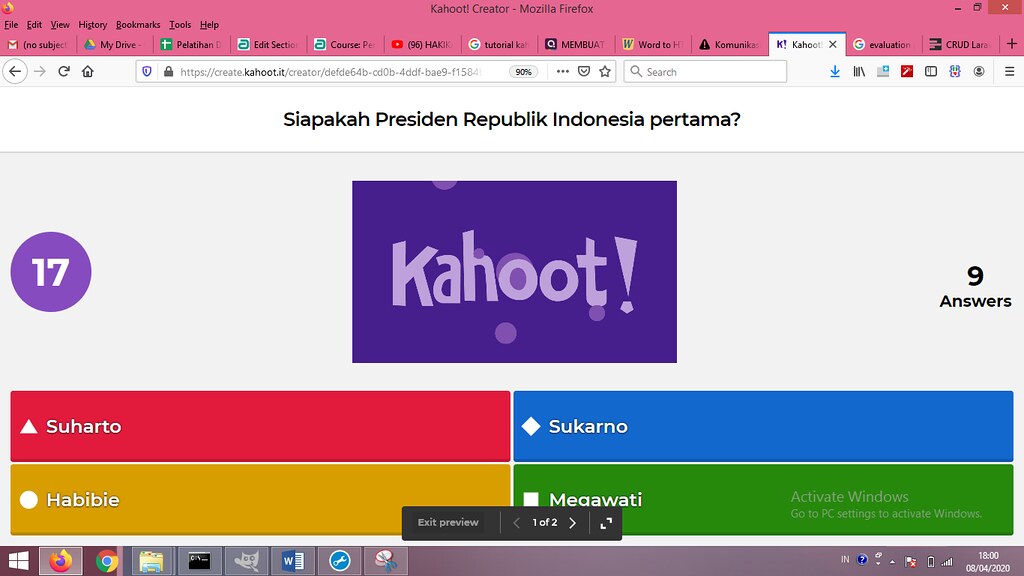Open the Bookmarks menu
The height and width of the screenshot is (576, 1024).
[138, 25]
